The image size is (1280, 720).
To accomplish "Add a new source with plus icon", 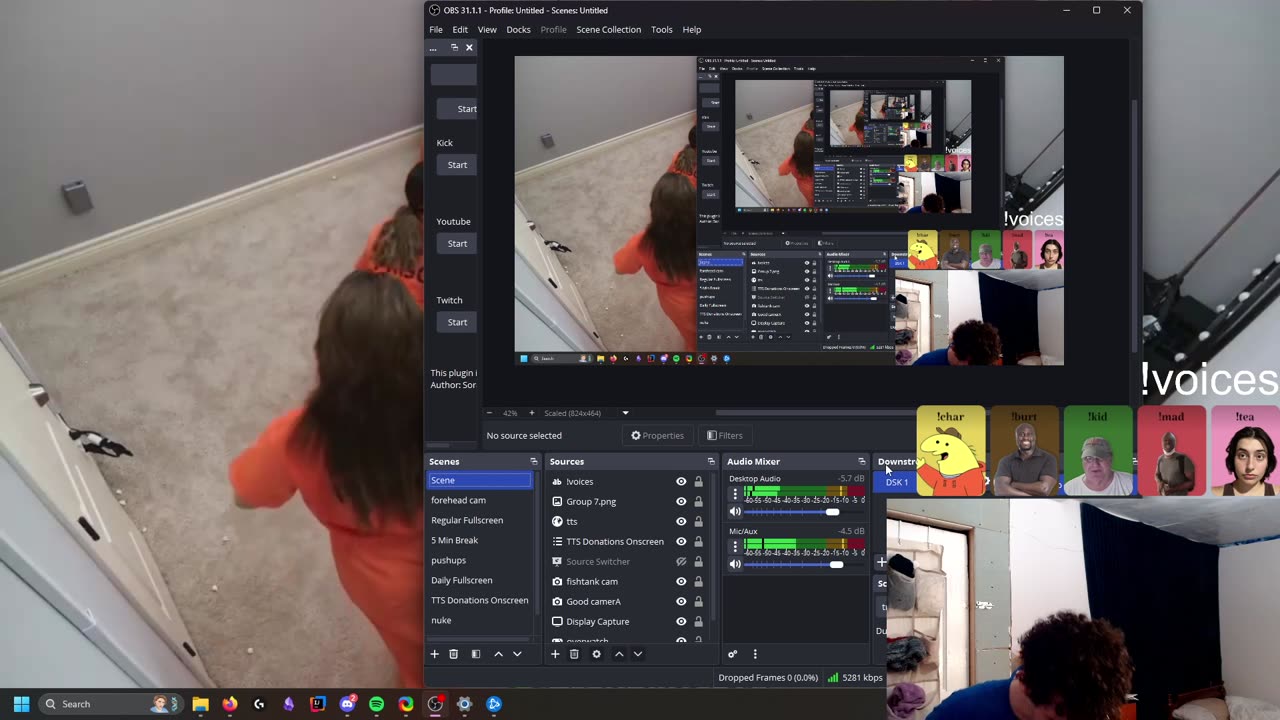I will [x=555, y=654].
